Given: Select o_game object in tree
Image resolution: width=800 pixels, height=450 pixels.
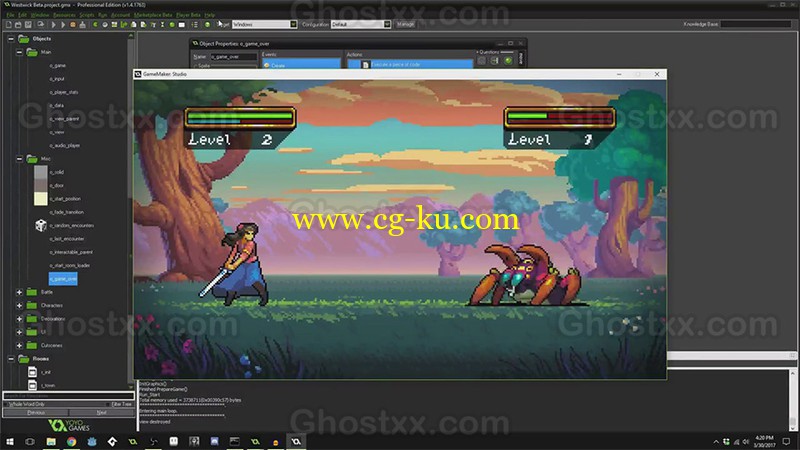Looking at the screenshot, I should click(58, 66).
